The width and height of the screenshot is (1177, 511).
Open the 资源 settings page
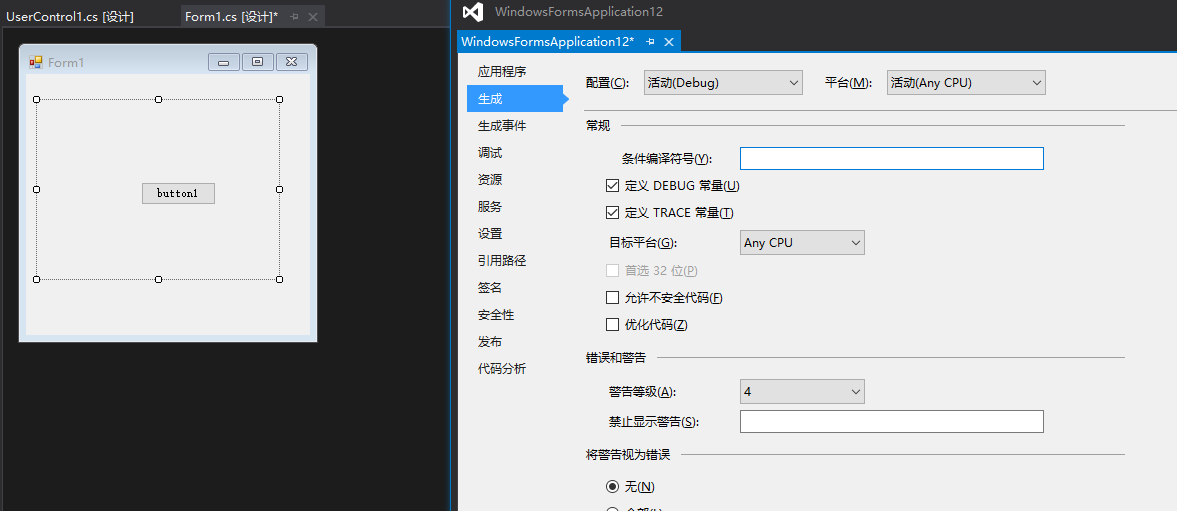pos(490,180)
